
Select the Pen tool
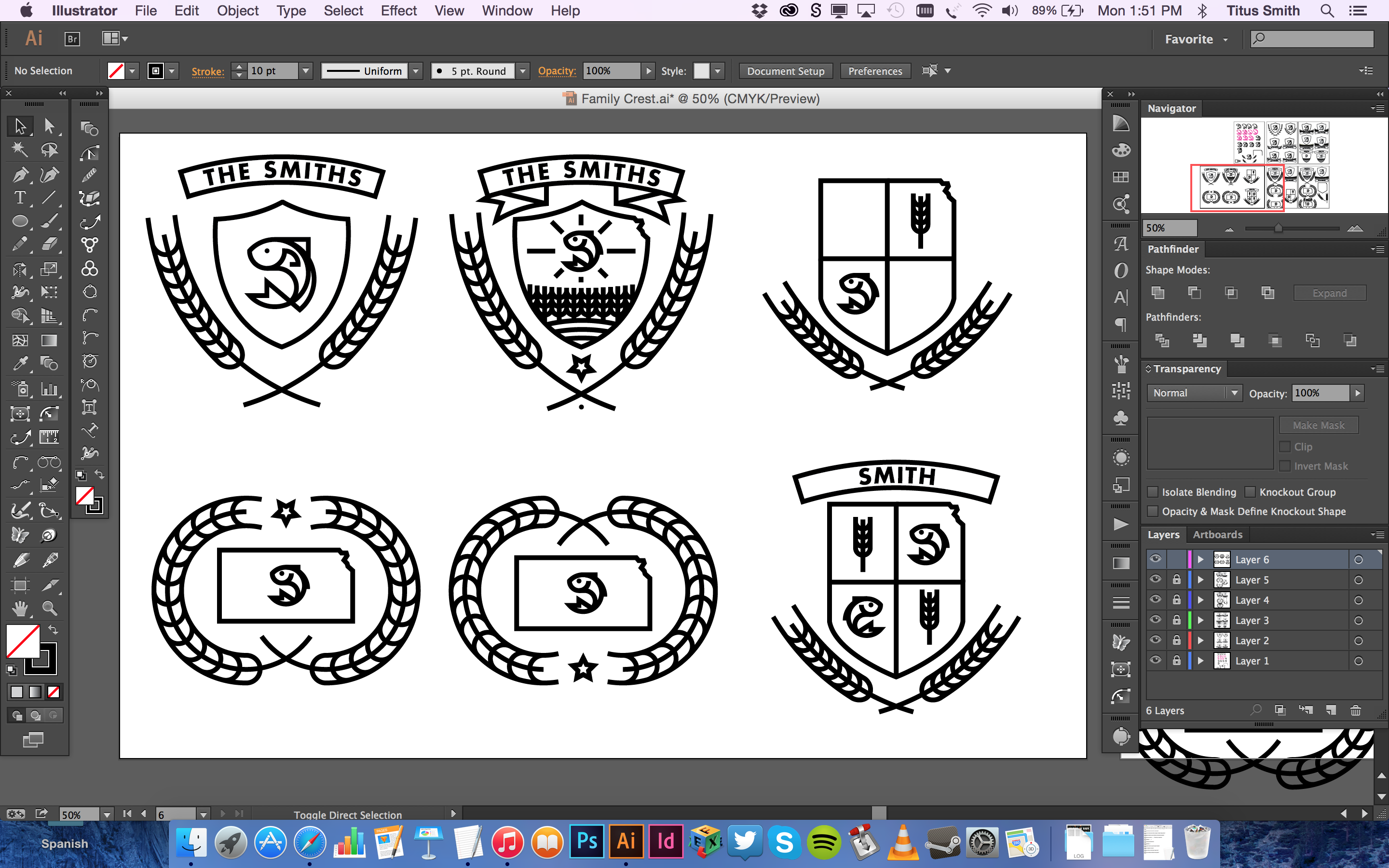(x=20, y=175)
